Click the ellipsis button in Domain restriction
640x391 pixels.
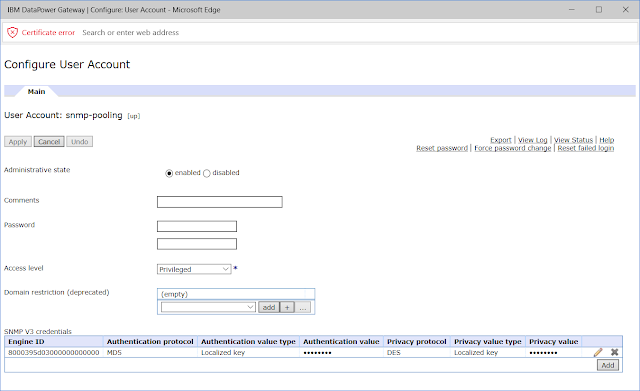tap(302, 307)
